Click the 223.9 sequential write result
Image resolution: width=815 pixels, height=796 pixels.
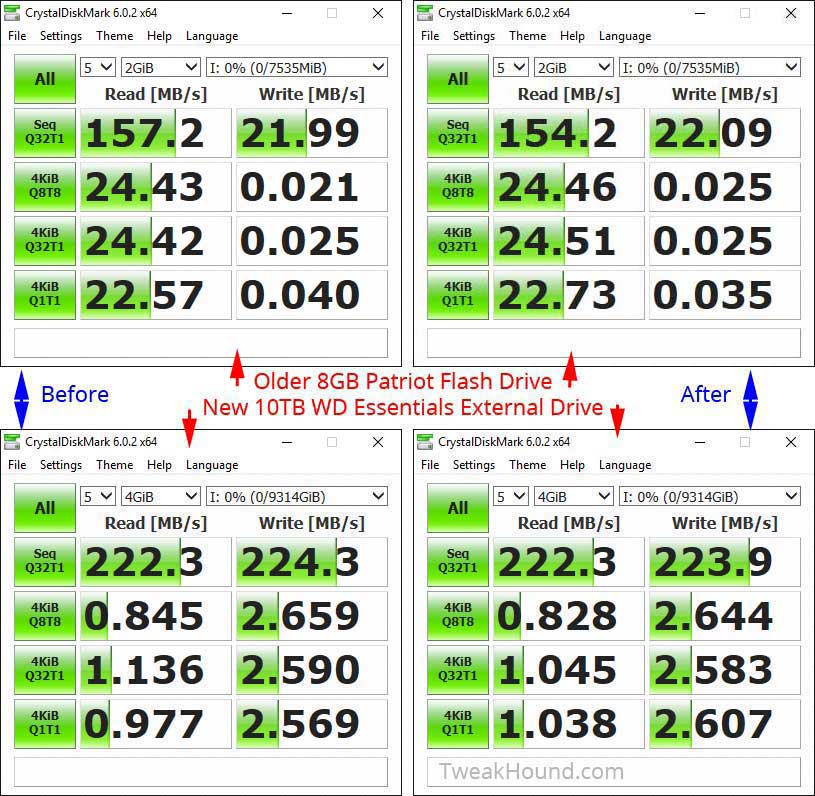(x=725, y=562)
